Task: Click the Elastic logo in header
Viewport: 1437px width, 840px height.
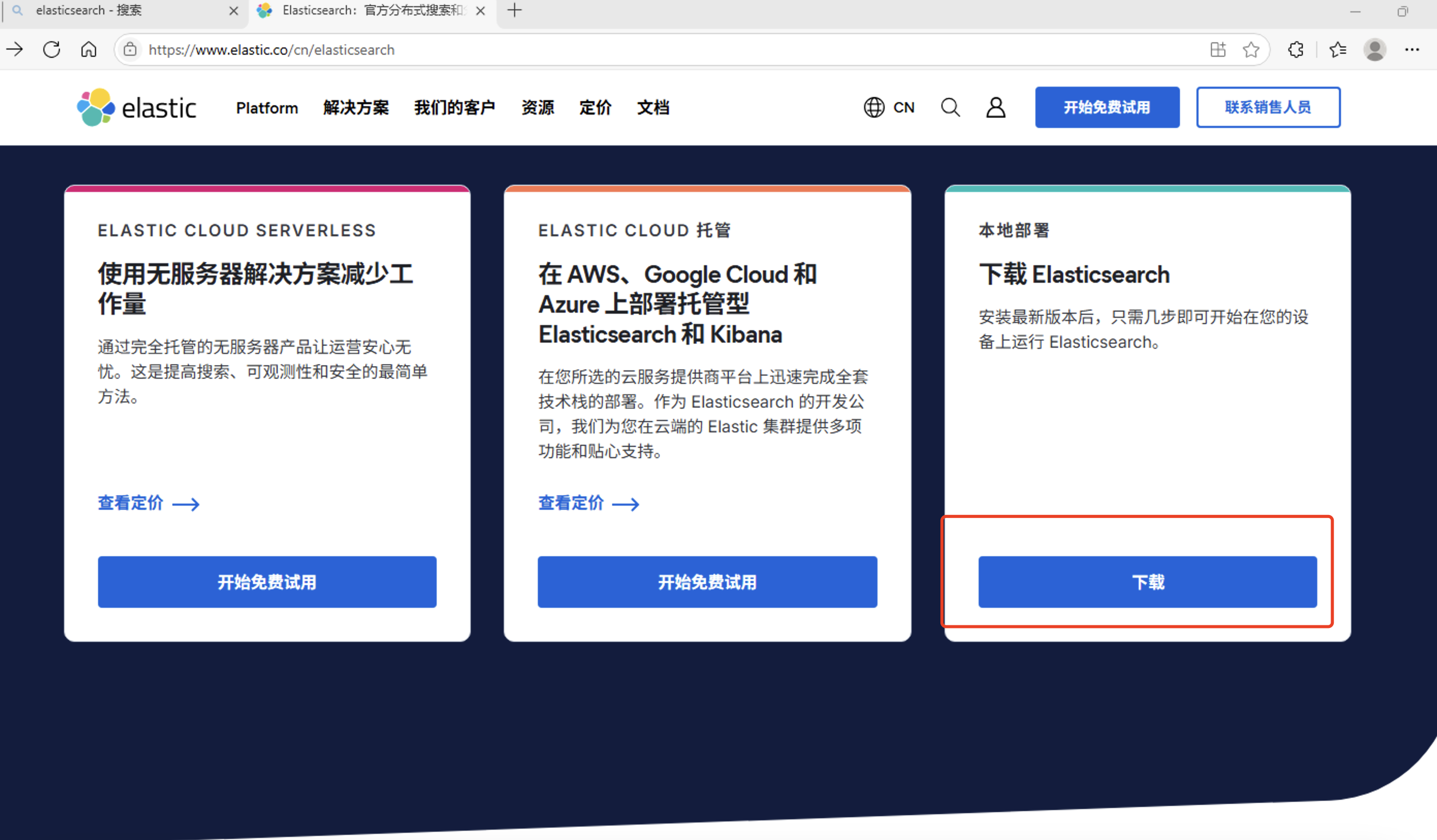Action: click(136, 107)
